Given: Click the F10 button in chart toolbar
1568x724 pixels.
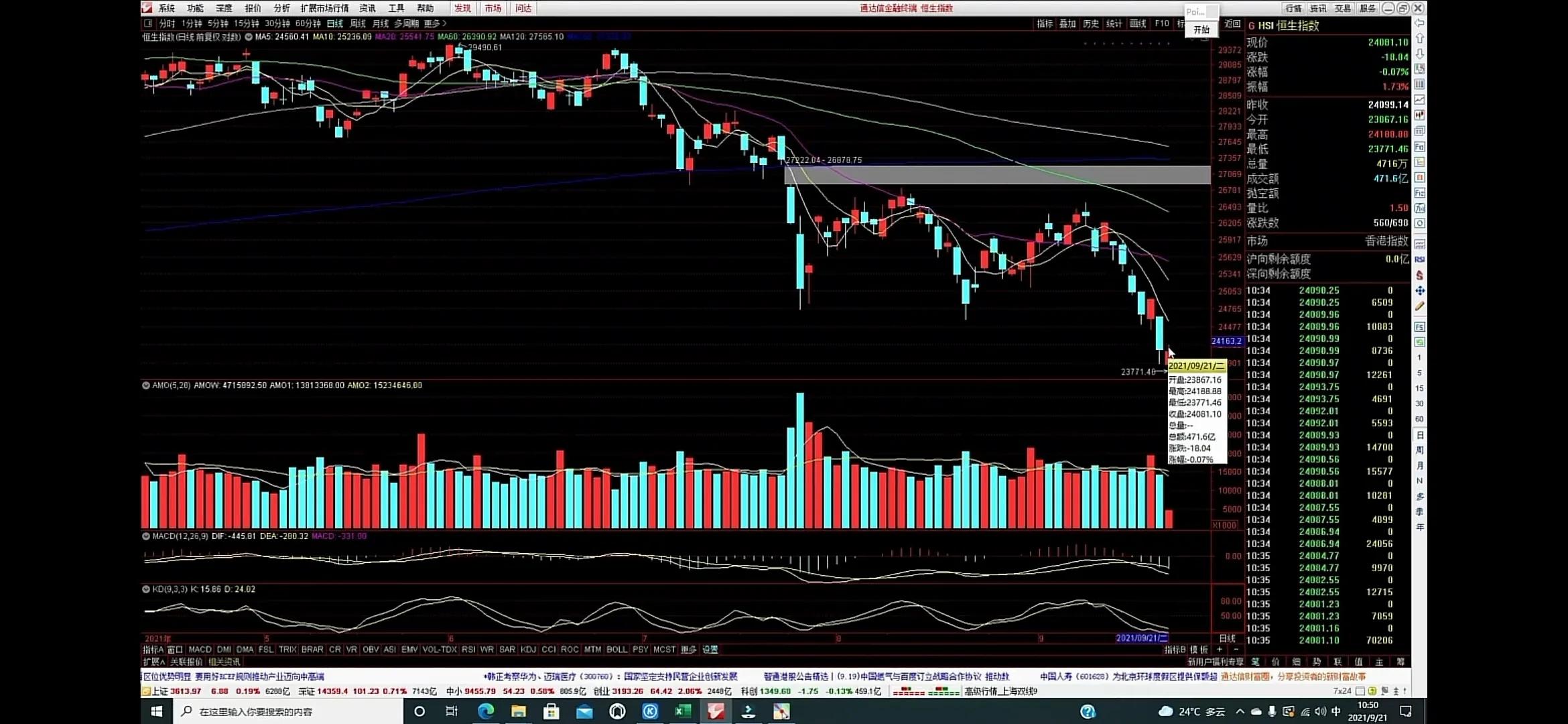Looking at the screenshot, I should (x=1161, y=23).
